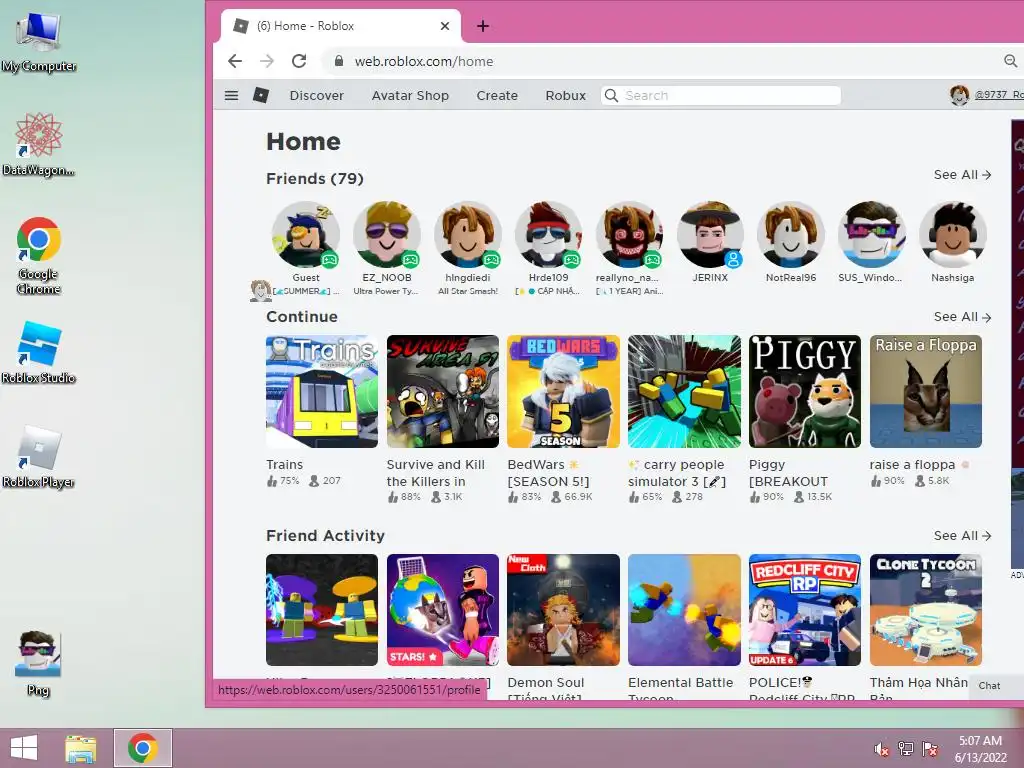The image size is (1024, 768).
Task: Open the Demon Soul game thumbnail
Action: [x=564, y=610]
